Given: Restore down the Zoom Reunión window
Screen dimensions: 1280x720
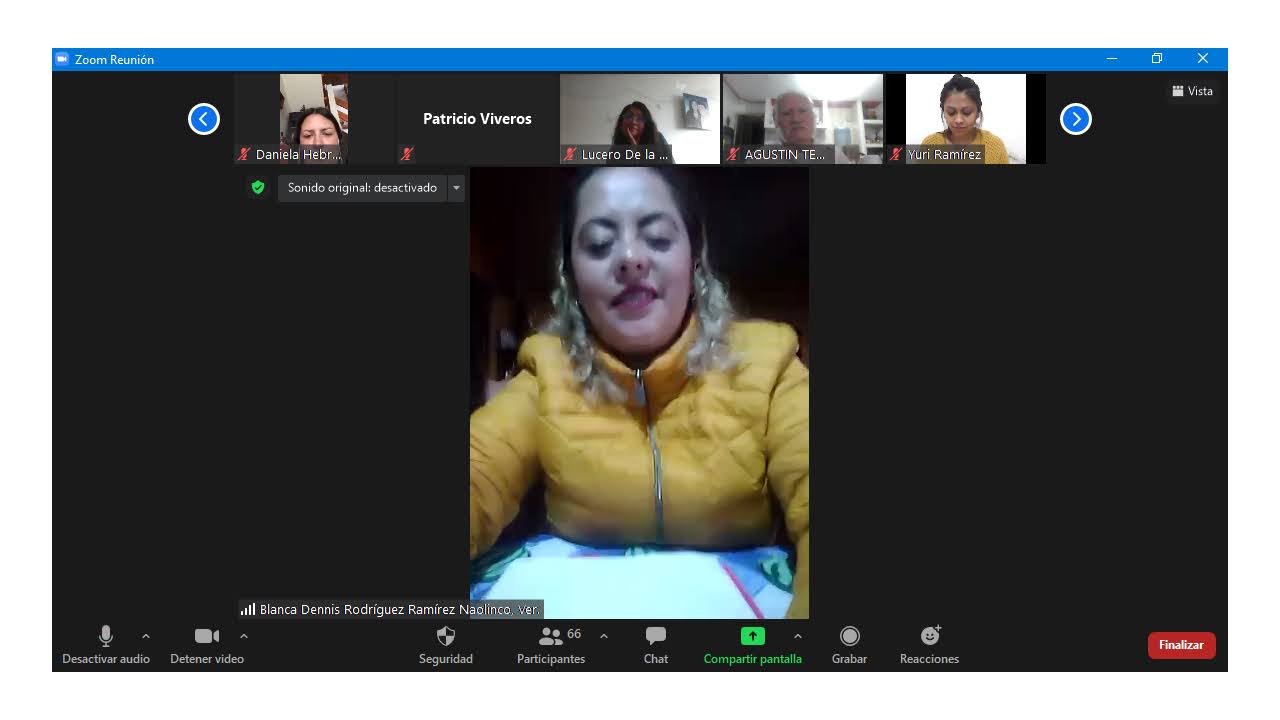Looking at the screenshot, I should point(1157,59).
